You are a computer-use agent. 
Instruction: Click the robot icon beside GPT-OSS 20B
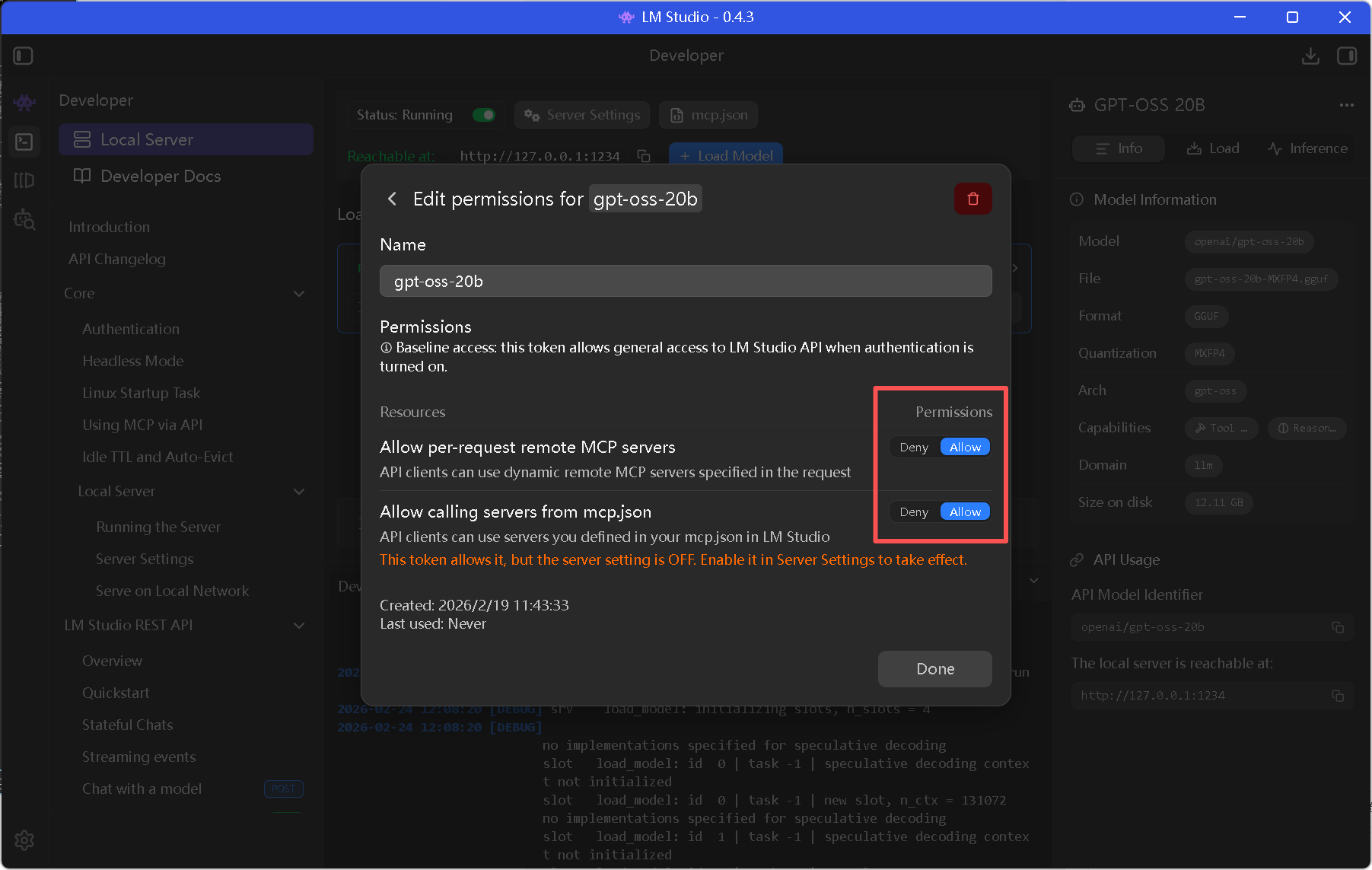click(x=1078, y=105)
